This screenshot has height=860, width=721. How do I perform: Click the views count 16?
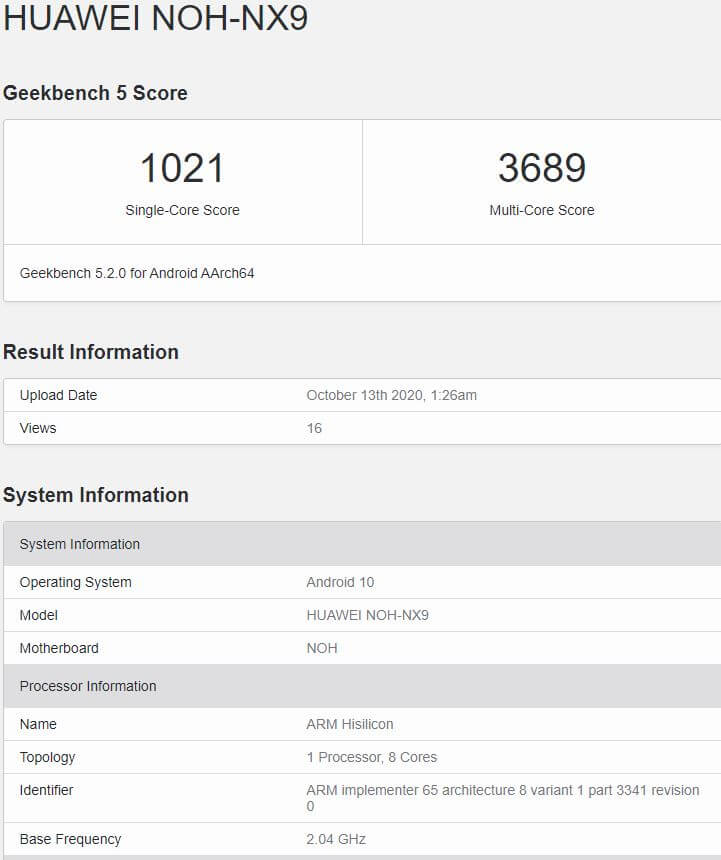click(314, 428)
